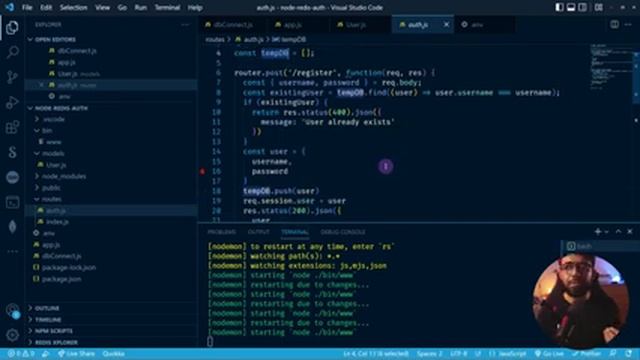The image size is (640, 360).
Task: Maximize the terminal panel with chevron
Action: click(x=618, y=231)
